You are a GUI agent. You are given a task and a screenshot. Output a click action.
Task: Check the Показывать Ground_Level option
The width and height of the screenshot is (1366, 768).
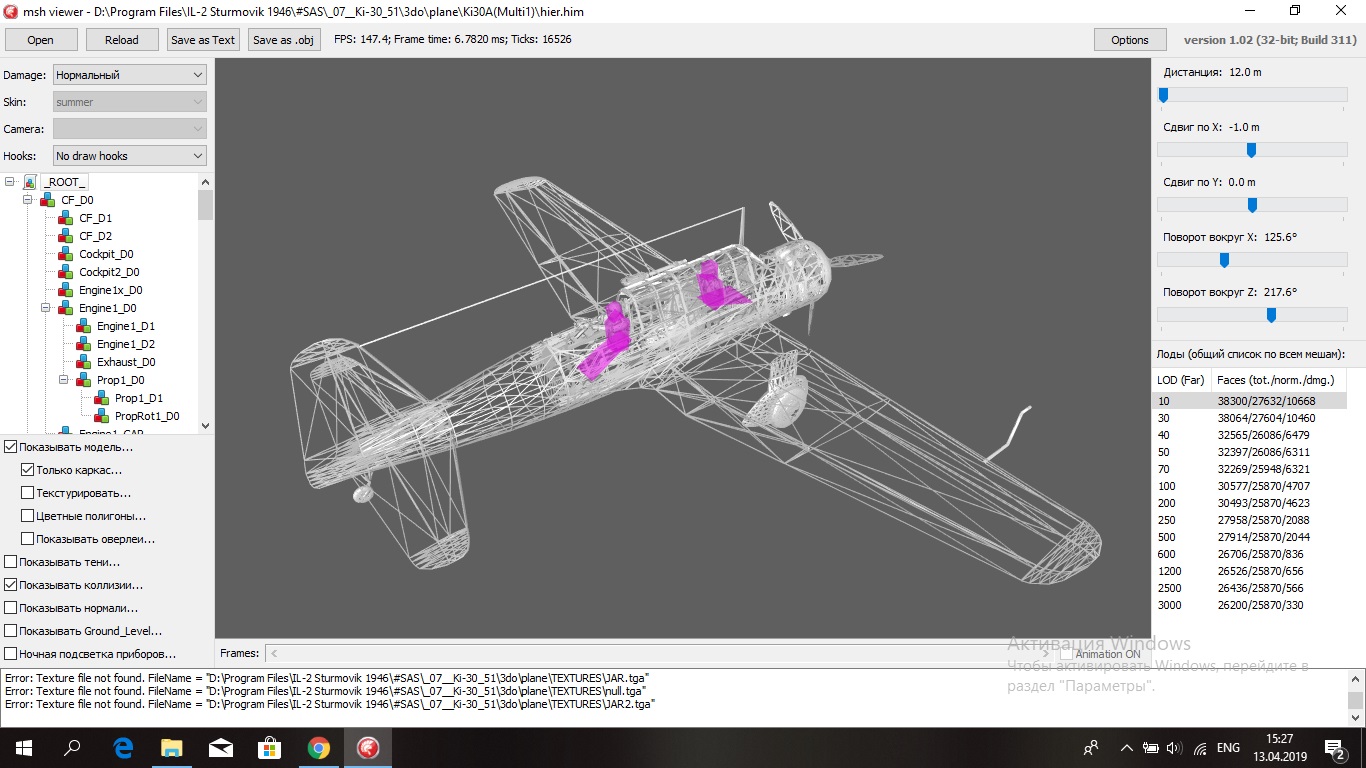pyautogui.click(x=11, y=631)
